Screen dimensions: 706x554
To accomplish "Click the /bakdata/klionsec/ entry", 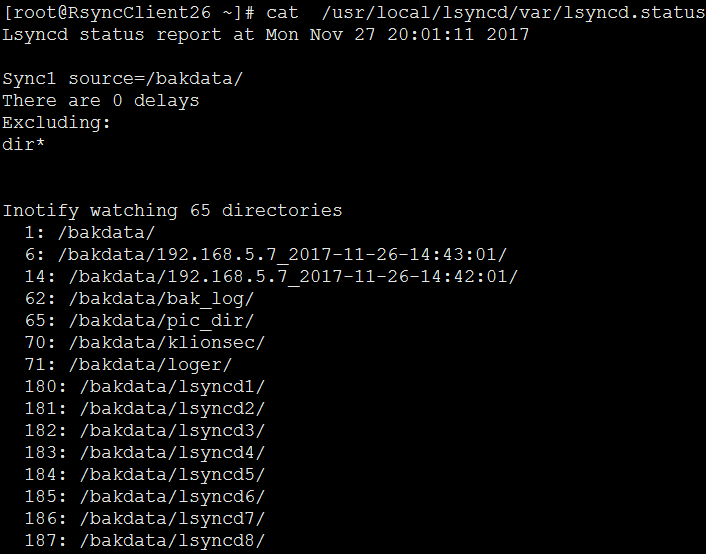I will 145,343.
